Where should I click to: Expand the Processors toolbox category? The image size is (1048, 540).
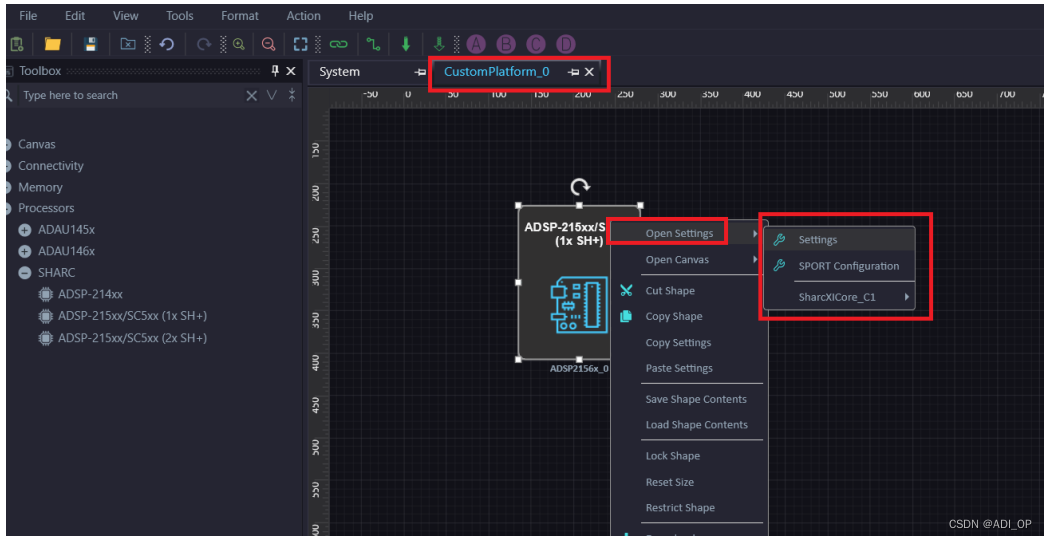point(7,208)
